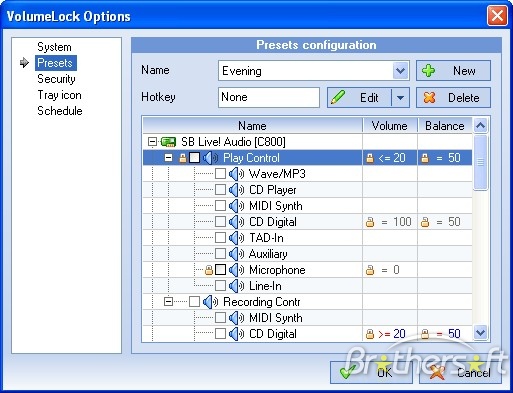
Task: Click the speaker icon next to TAD-In
Action: point(237,238)
